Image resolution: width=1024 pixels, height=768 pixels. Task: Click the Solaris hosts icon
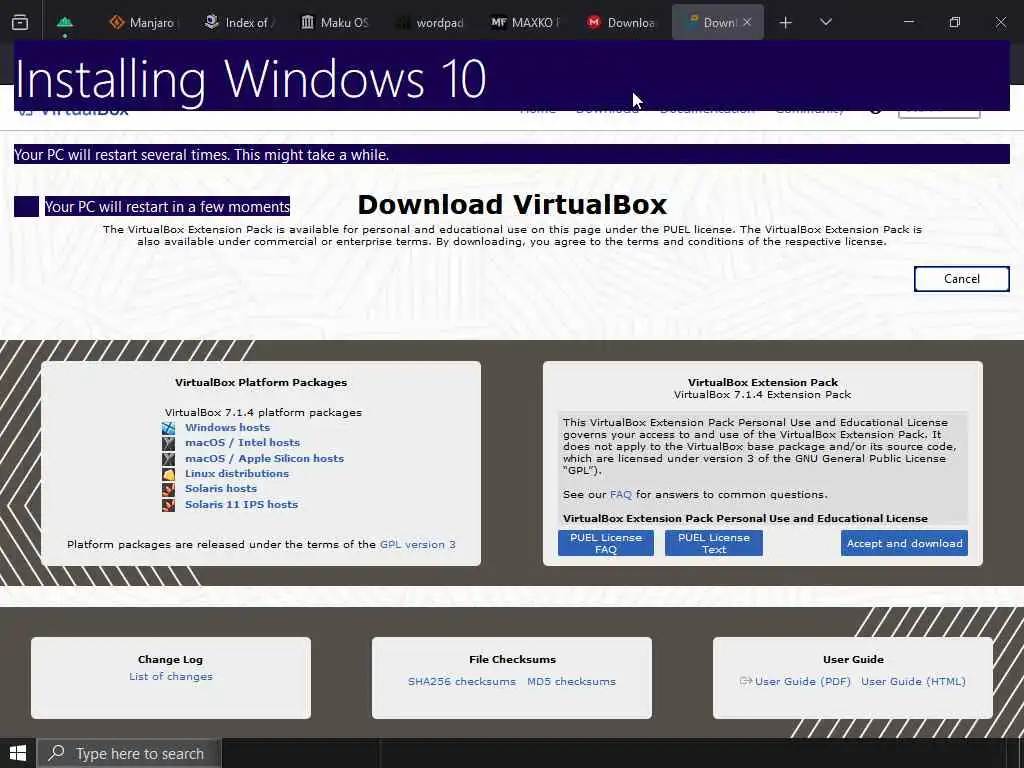(168, 489)
